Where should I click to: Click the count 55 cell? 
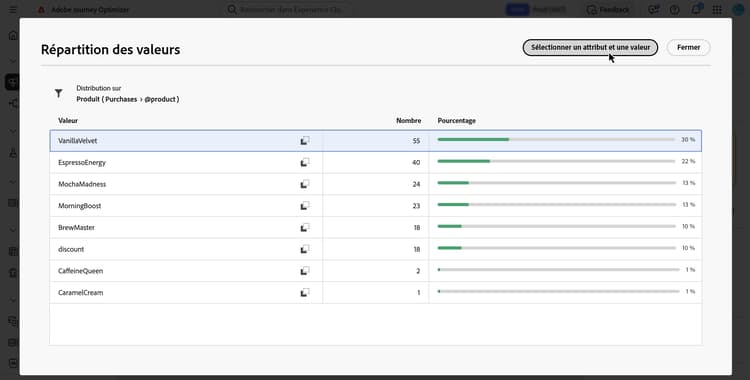(x=375, y=141)
